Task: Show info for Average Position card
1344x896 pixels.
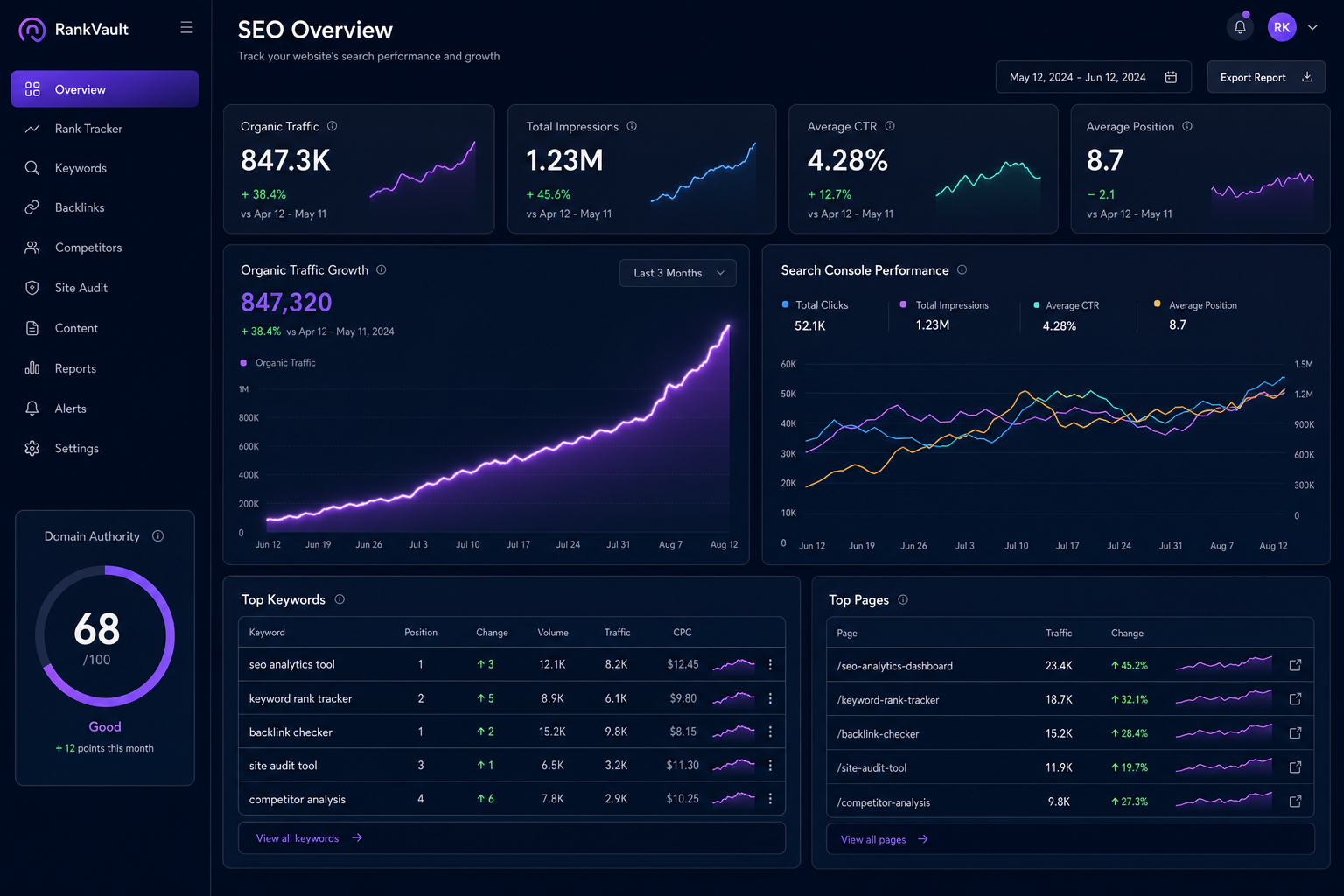Action: pos(1187,126)
